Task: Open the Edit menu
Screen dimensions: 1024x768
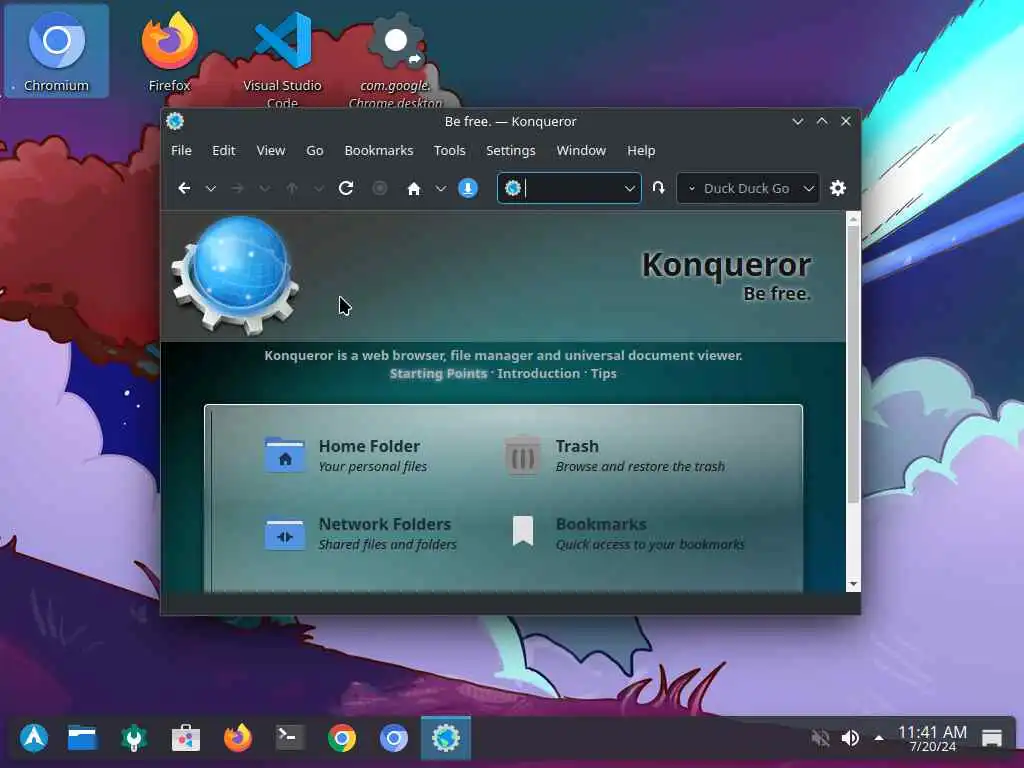Action: [x=223, y=151]
